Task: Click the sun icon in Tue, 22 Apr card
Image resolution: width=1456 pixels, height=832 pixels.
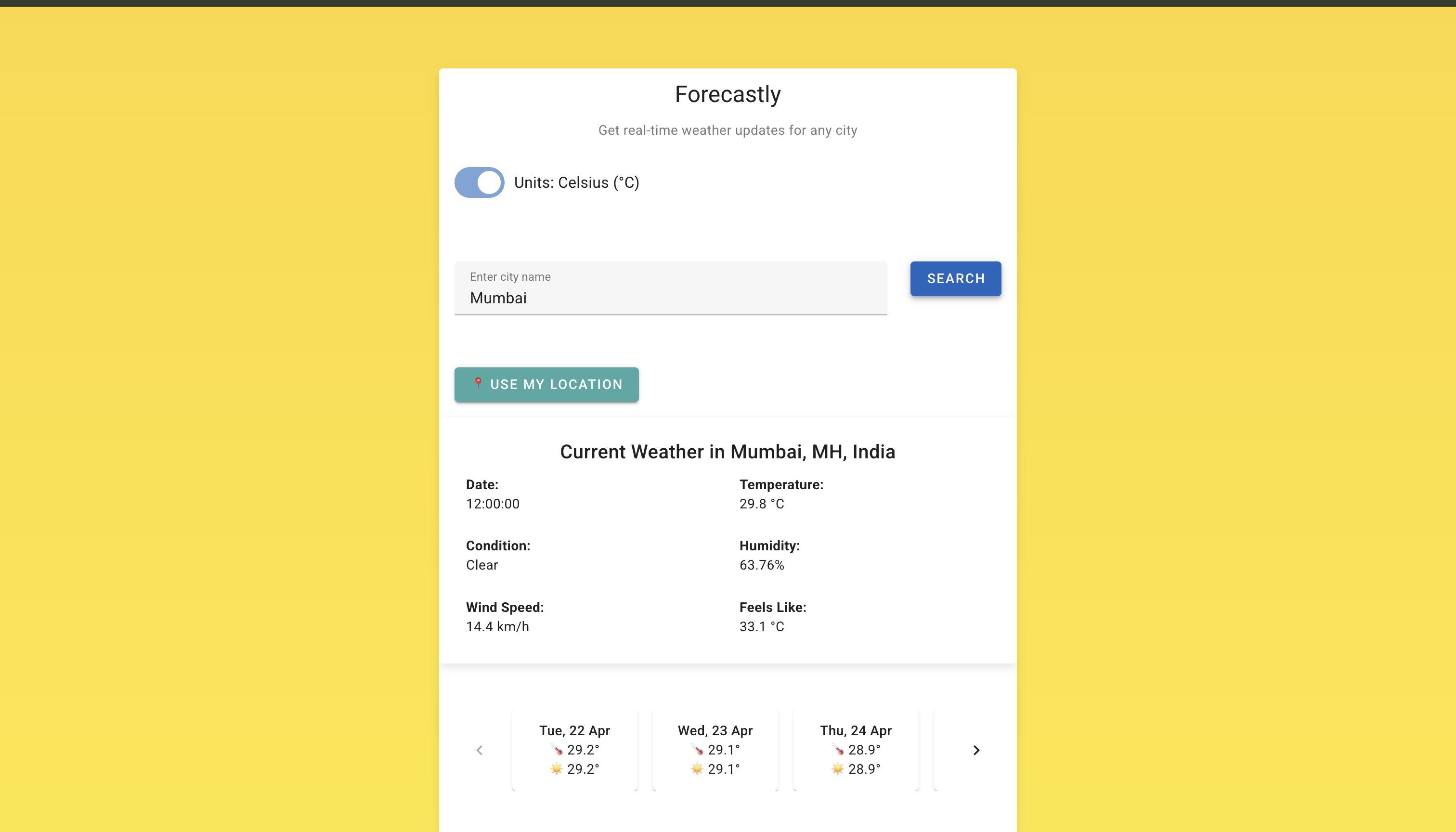Action: (557, 768)
